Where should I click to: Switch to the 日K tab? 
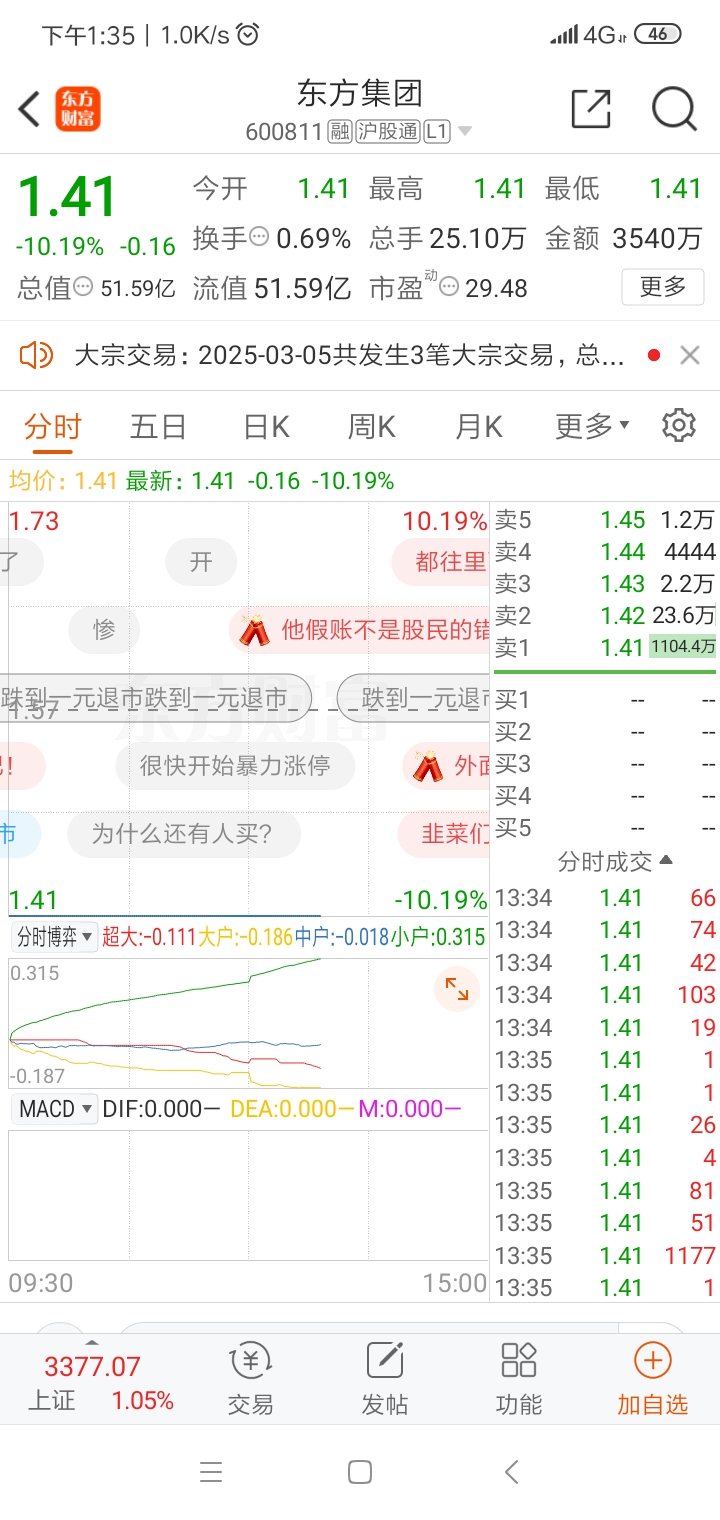click(x=266, y=427)
